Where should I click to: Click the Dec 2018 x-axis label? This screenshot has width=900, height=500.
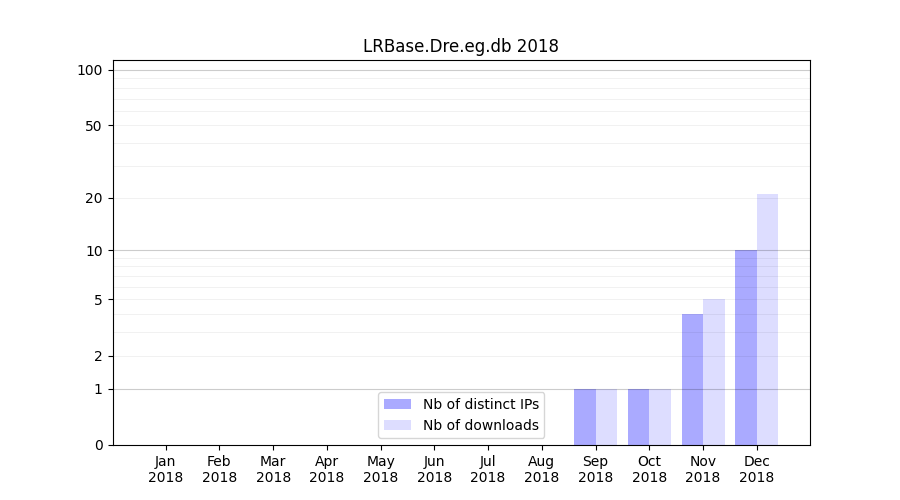757,469
